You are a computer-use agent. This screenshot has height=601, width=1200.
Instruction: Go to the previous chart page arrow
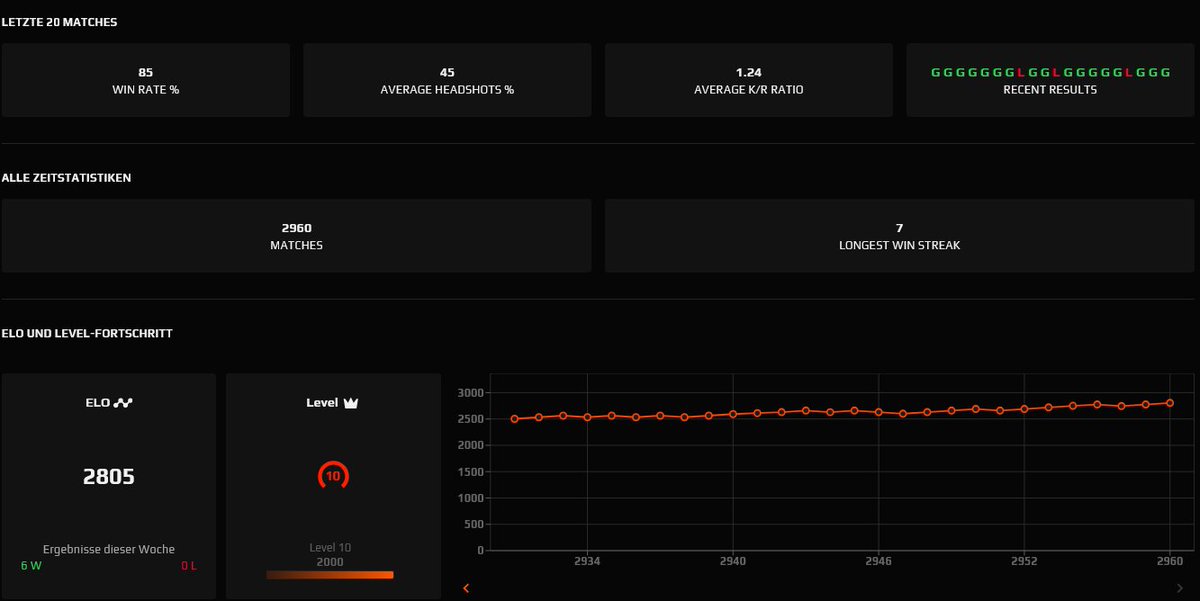[466, 588]
